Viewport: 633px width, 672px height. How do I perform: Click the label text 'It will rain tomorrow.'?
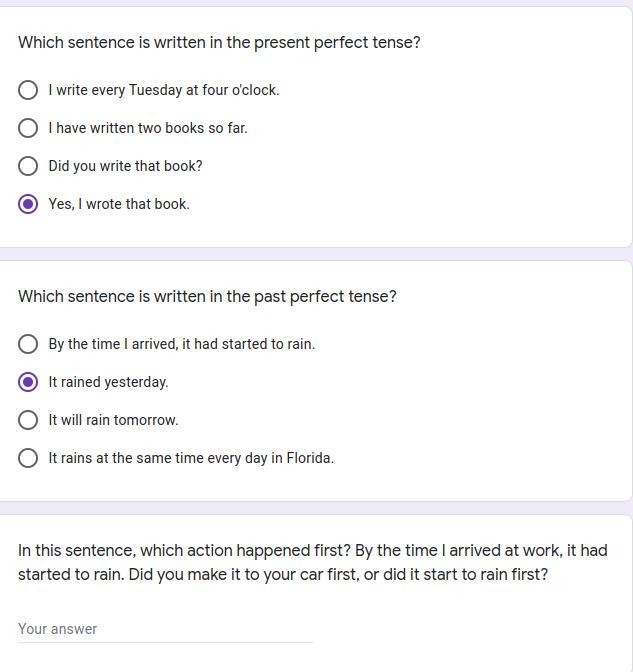pyautogui.click(x=113, y=420)
